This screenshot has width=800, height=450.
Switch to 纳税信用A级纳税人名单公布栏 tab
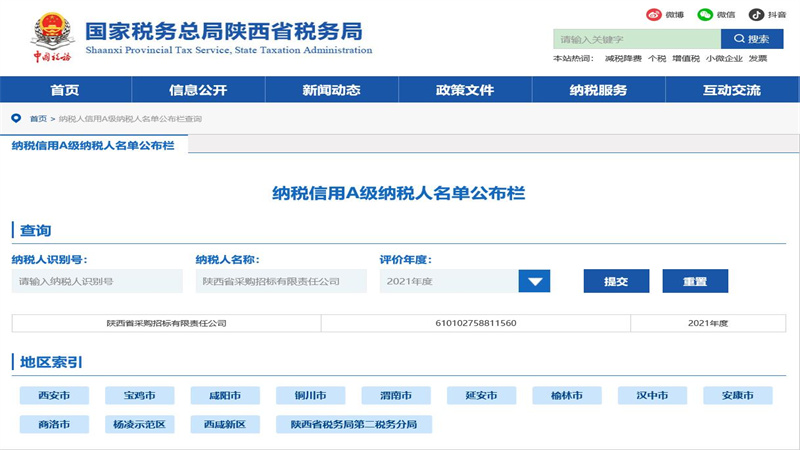[x=93, y=146]
